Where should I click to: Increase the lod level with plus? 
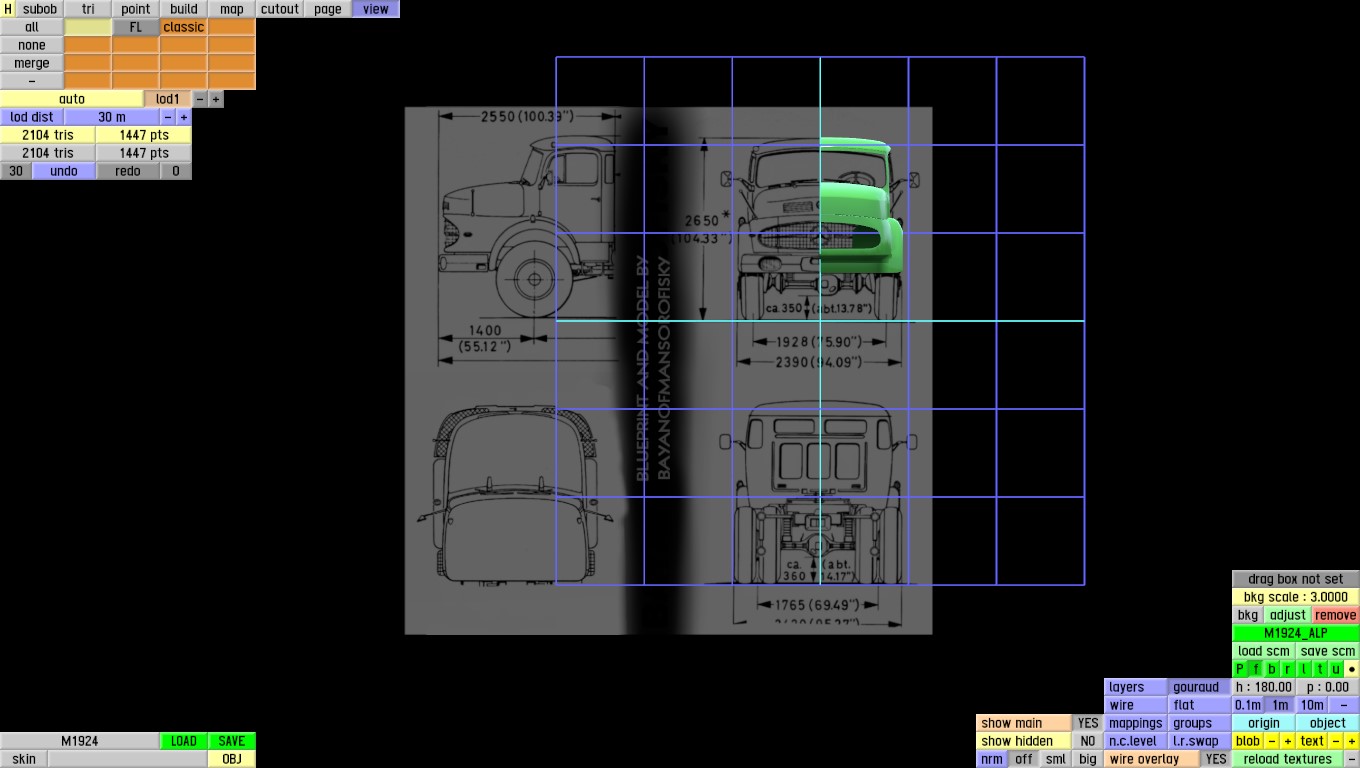[x=216, y=99]
